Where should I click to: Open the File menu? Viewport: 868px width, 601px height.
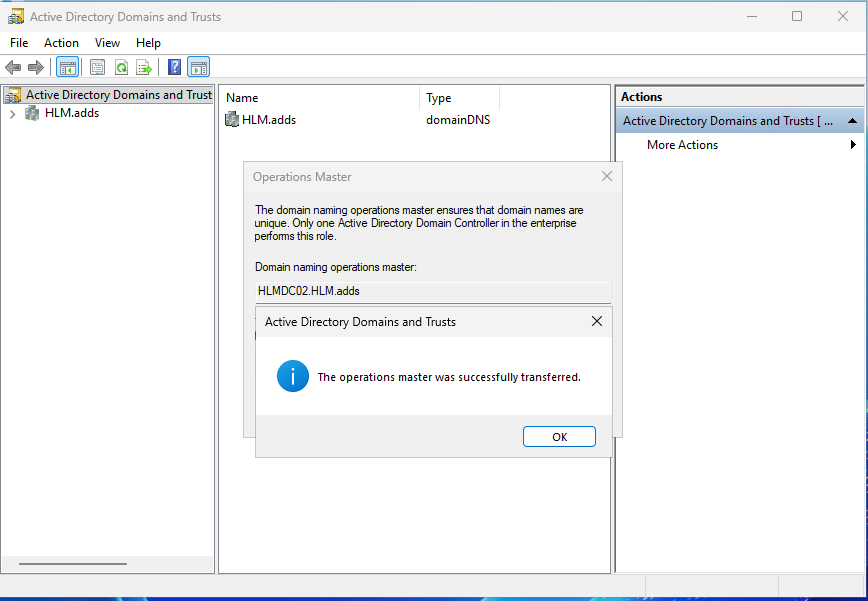click(x=19, y=43)
